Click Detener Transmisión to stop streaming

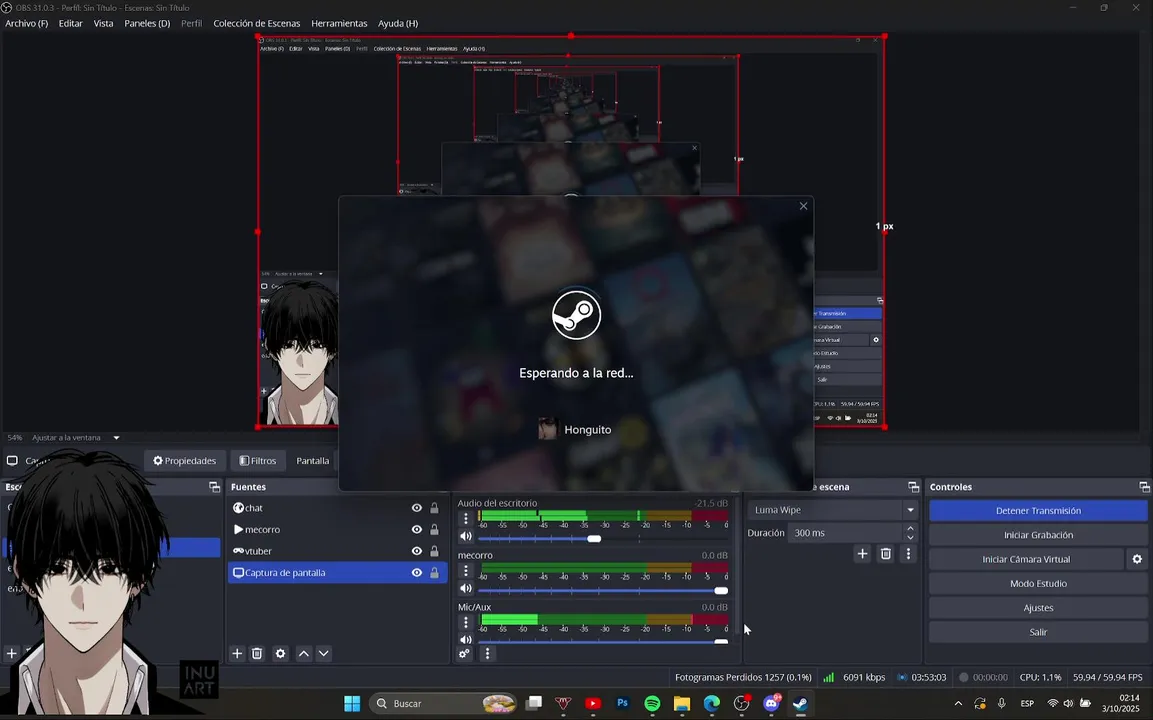(1038, 510)
